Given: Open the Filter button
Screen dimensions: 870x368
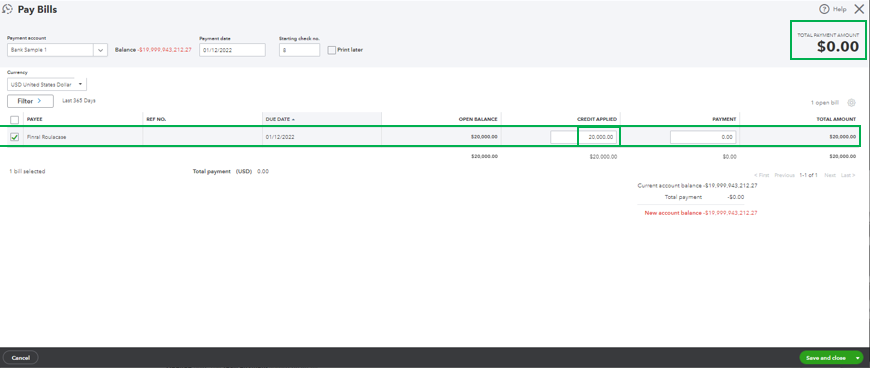Looking at the screenshot, I should tap(31, 101).
